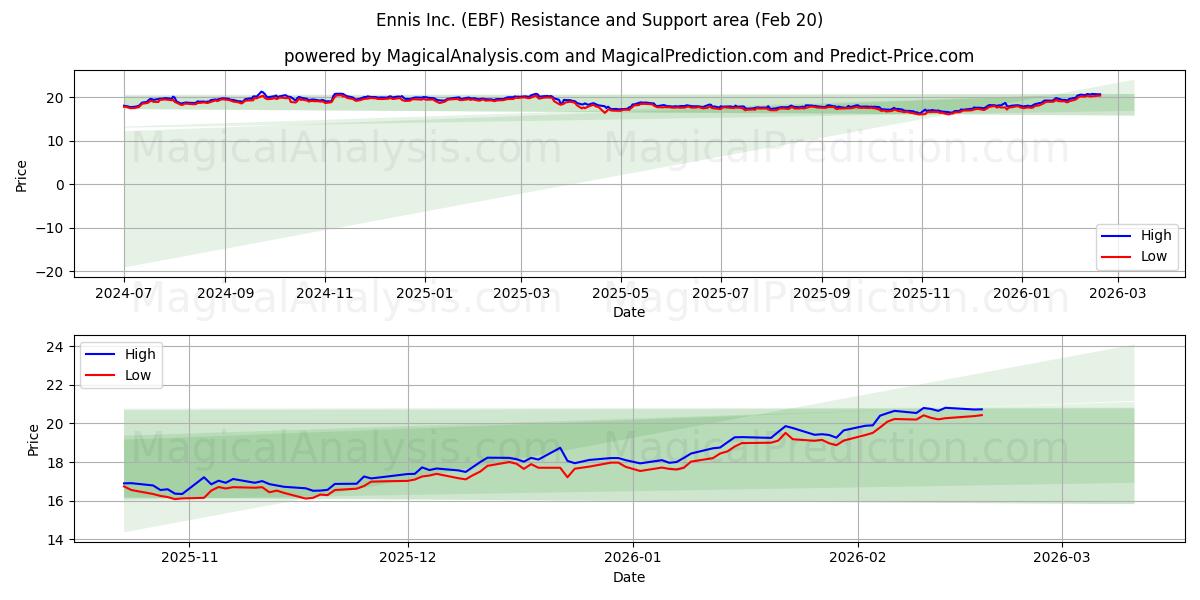Click the 'Price' axis label of top chart
The width and height of the screenshot is (1200, 600).
pyautogui.click(x=22, y=175)
